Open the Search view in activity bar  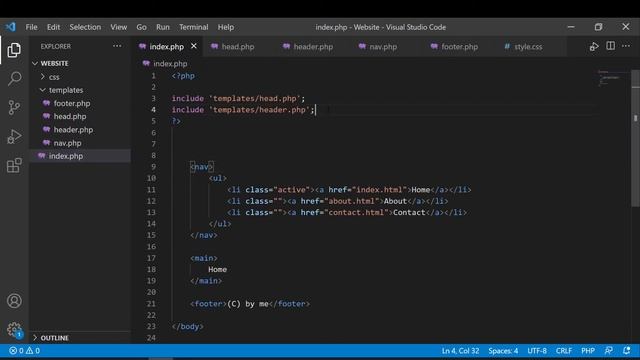pyautogui.click(x=14, y=78)
